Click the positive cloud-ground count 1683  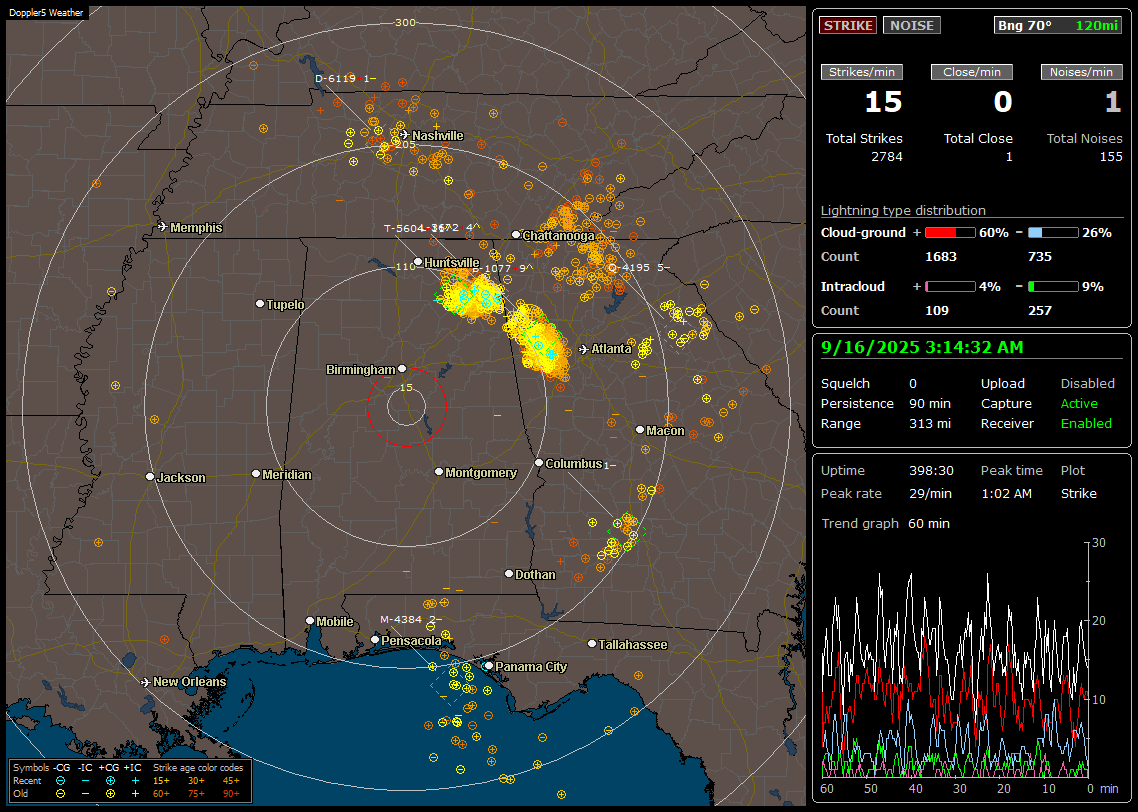pos(941,257)
